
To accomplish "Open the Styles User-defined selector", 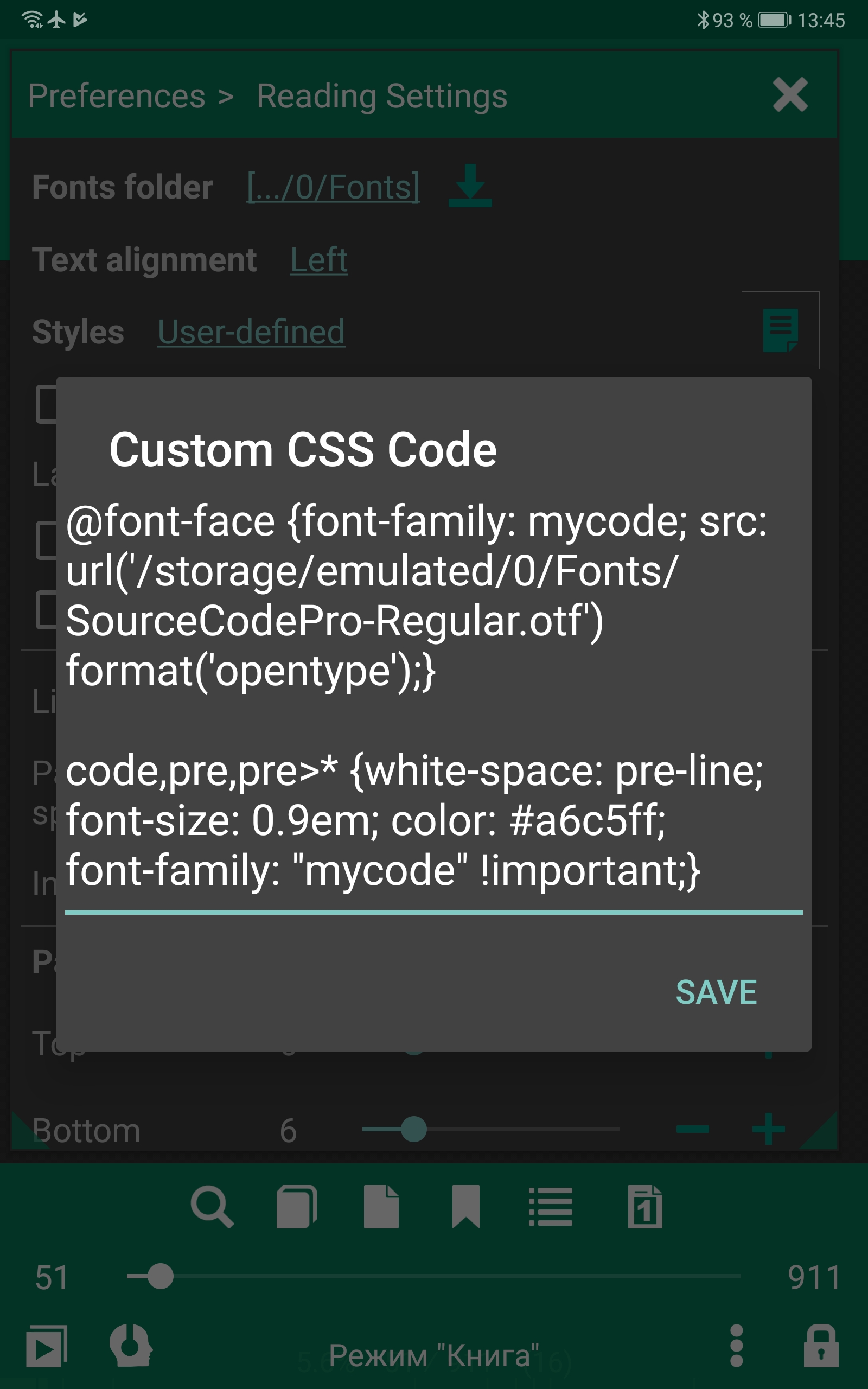I will [251, 332].
